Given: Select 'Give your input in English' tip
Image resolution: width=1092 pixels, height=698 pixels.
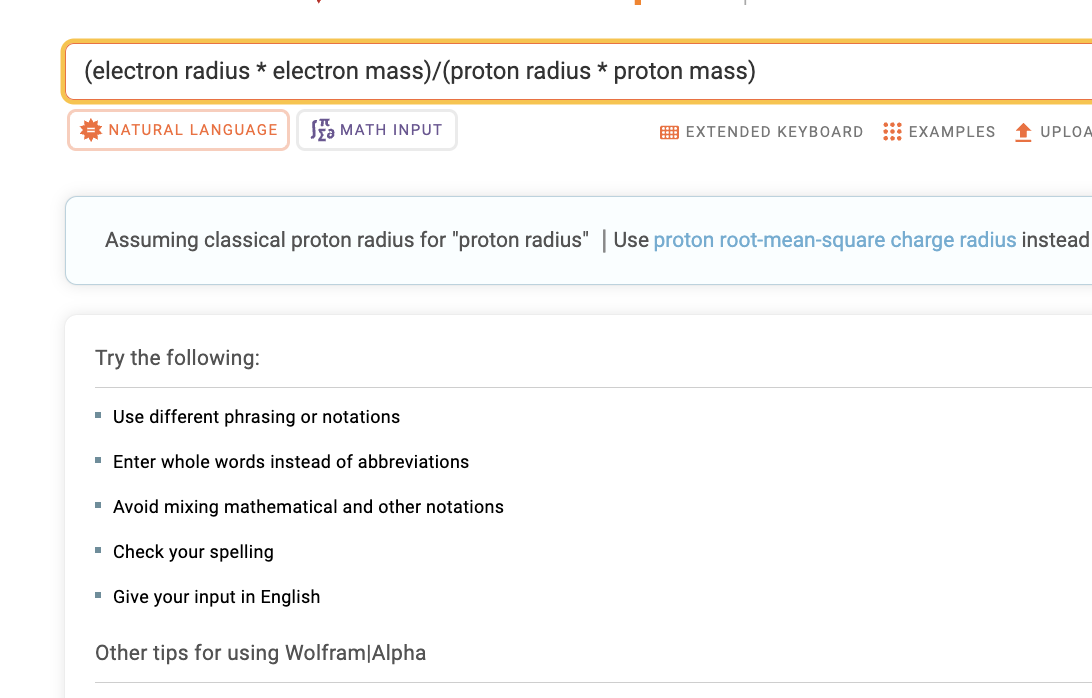Looking at the screenshot, I should tap(217, 597).
